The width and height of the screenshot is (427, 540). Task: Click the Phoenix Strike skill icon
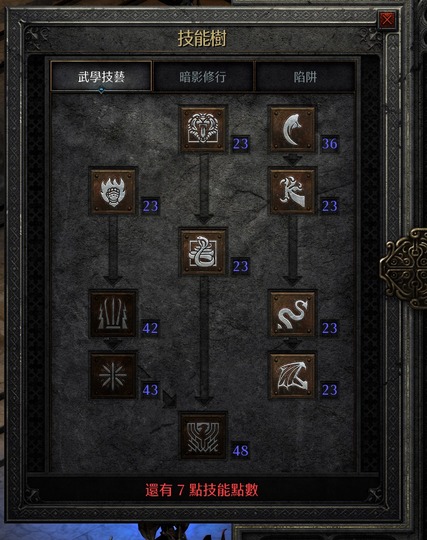[x=203, y=436]
